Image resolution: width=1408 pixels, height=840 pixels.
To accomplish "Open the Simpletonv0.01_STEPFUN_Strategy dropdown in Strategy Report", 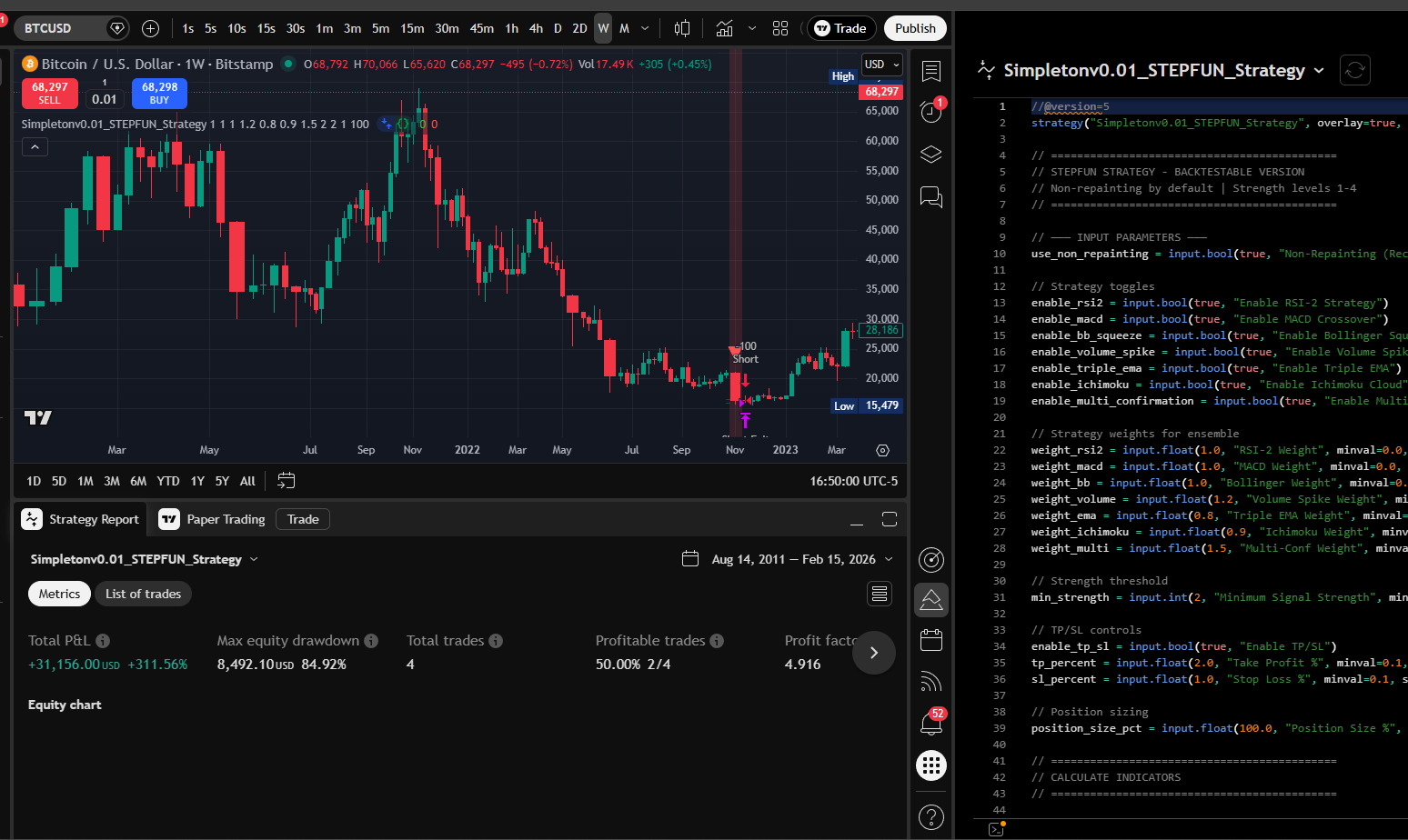I will click(x=146, y=558).
